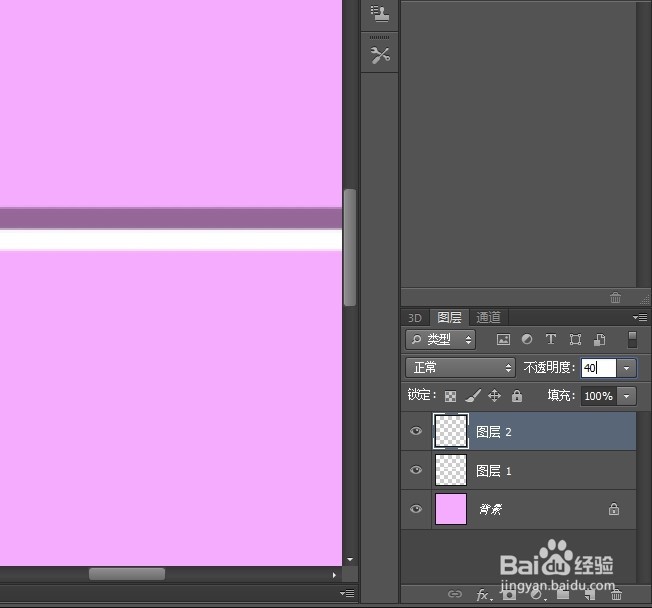
Task: Lock position move icon
Action: click(x=494, y=395)
